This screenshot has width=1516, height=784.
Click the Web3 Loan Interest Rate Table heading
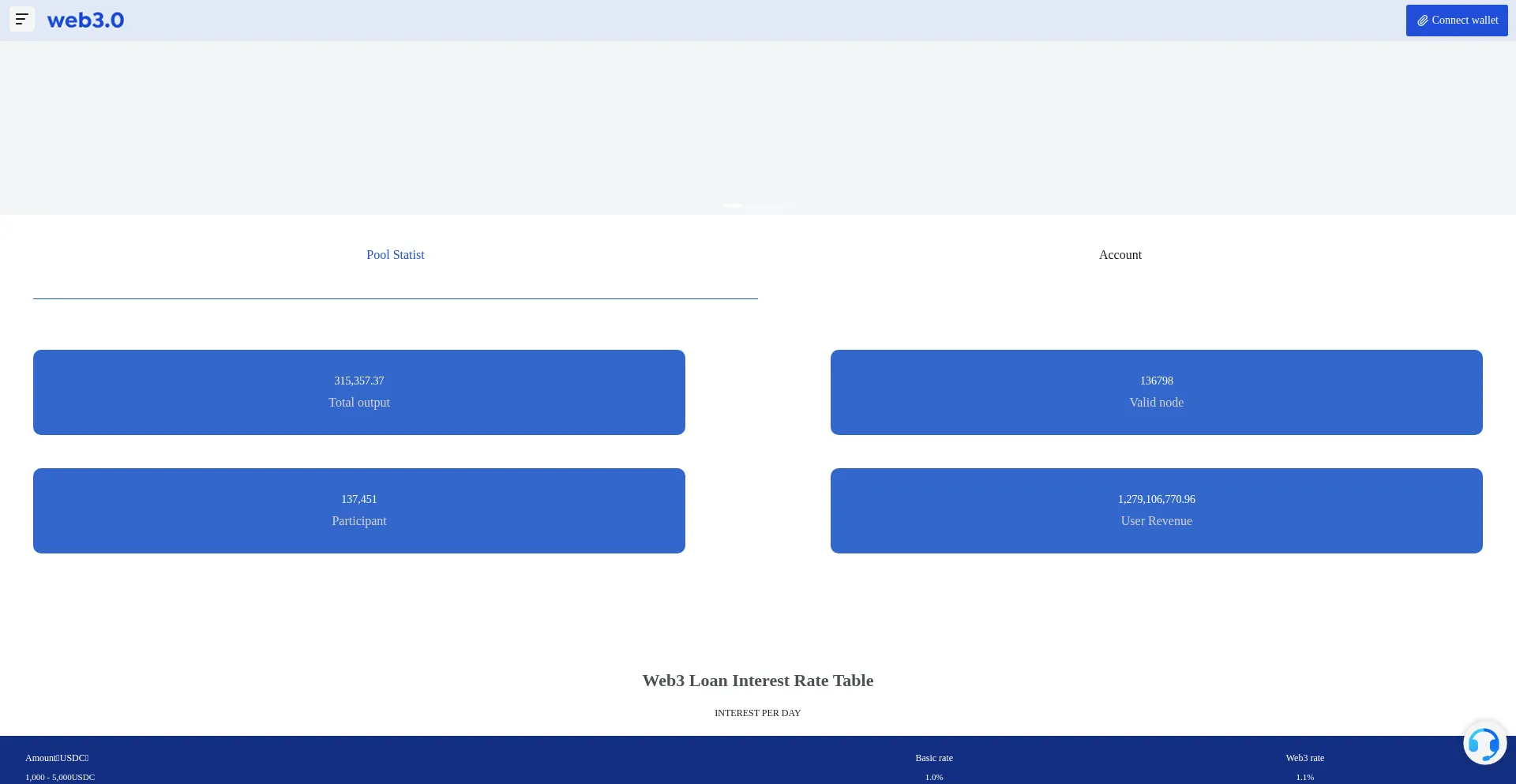coord(758,681)
